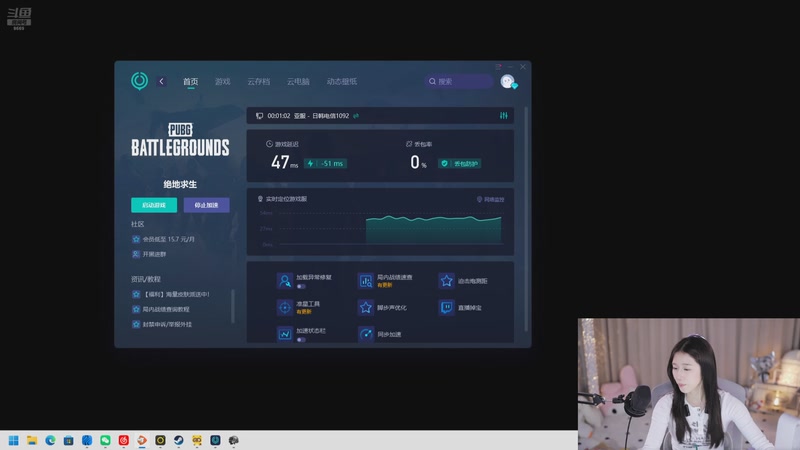Viewport: 800px width, 450px height.
Task: Click the PUBG helmet taskbar icon
Action: pyautogui.click(x=234, y=440)
